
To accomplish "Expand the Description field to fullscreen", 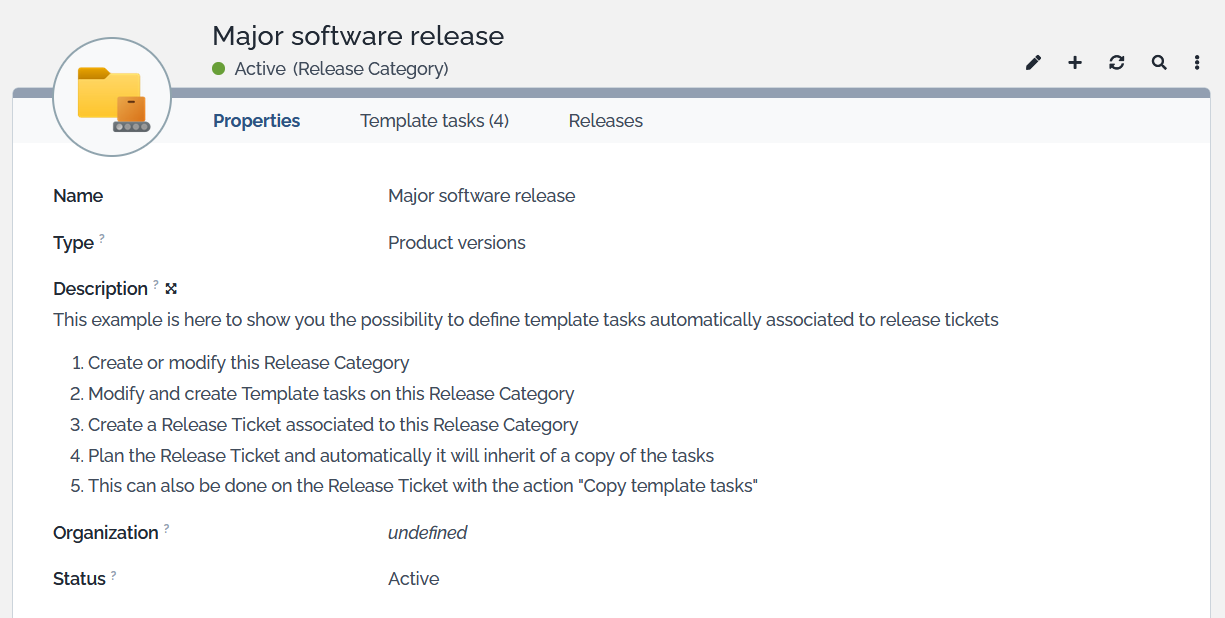I will tap(171, 289).
